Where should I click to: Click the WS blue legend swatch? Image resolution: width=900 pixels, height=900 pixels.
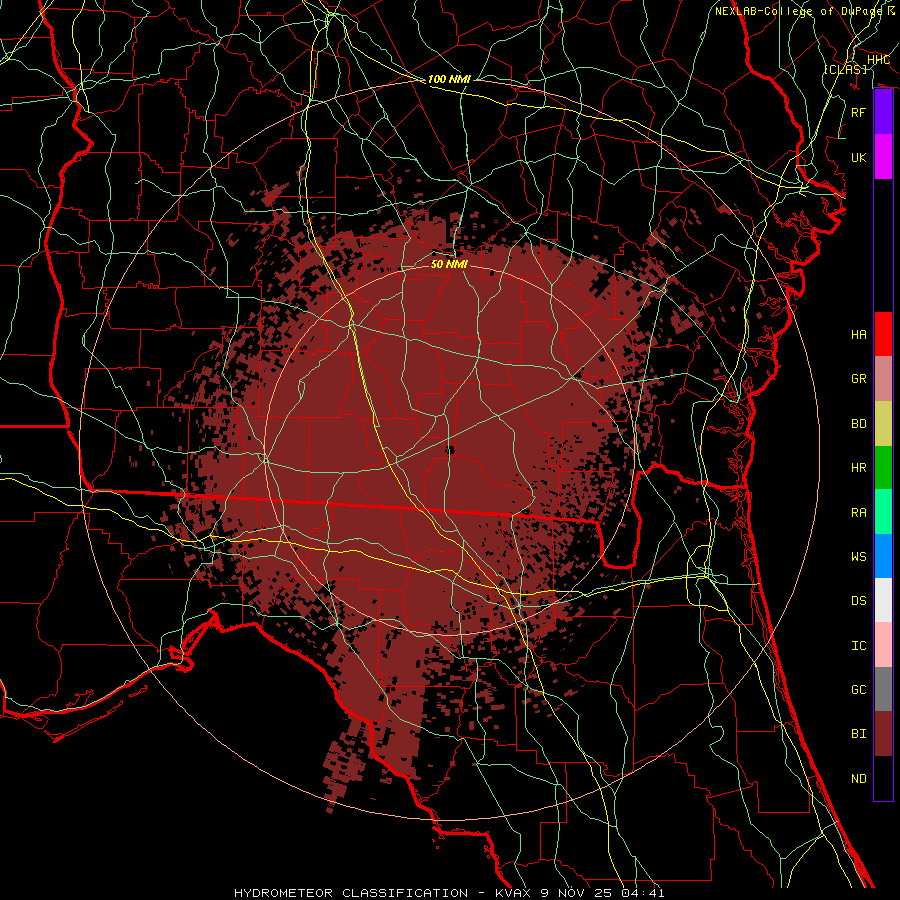pos(883,556)
